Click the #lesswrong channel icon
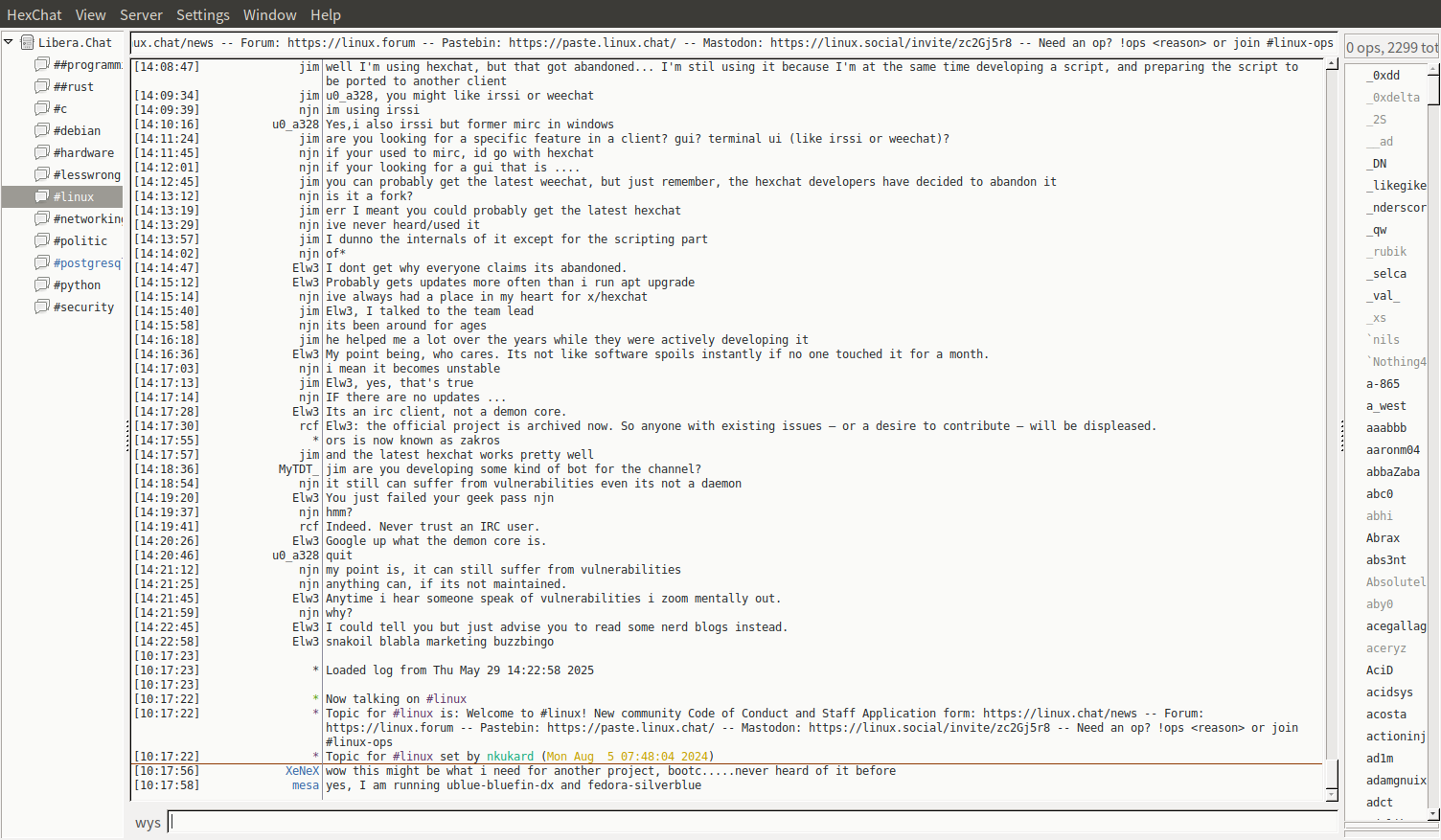The width and height of the screenshot is (1441, 840). point(42,174)
